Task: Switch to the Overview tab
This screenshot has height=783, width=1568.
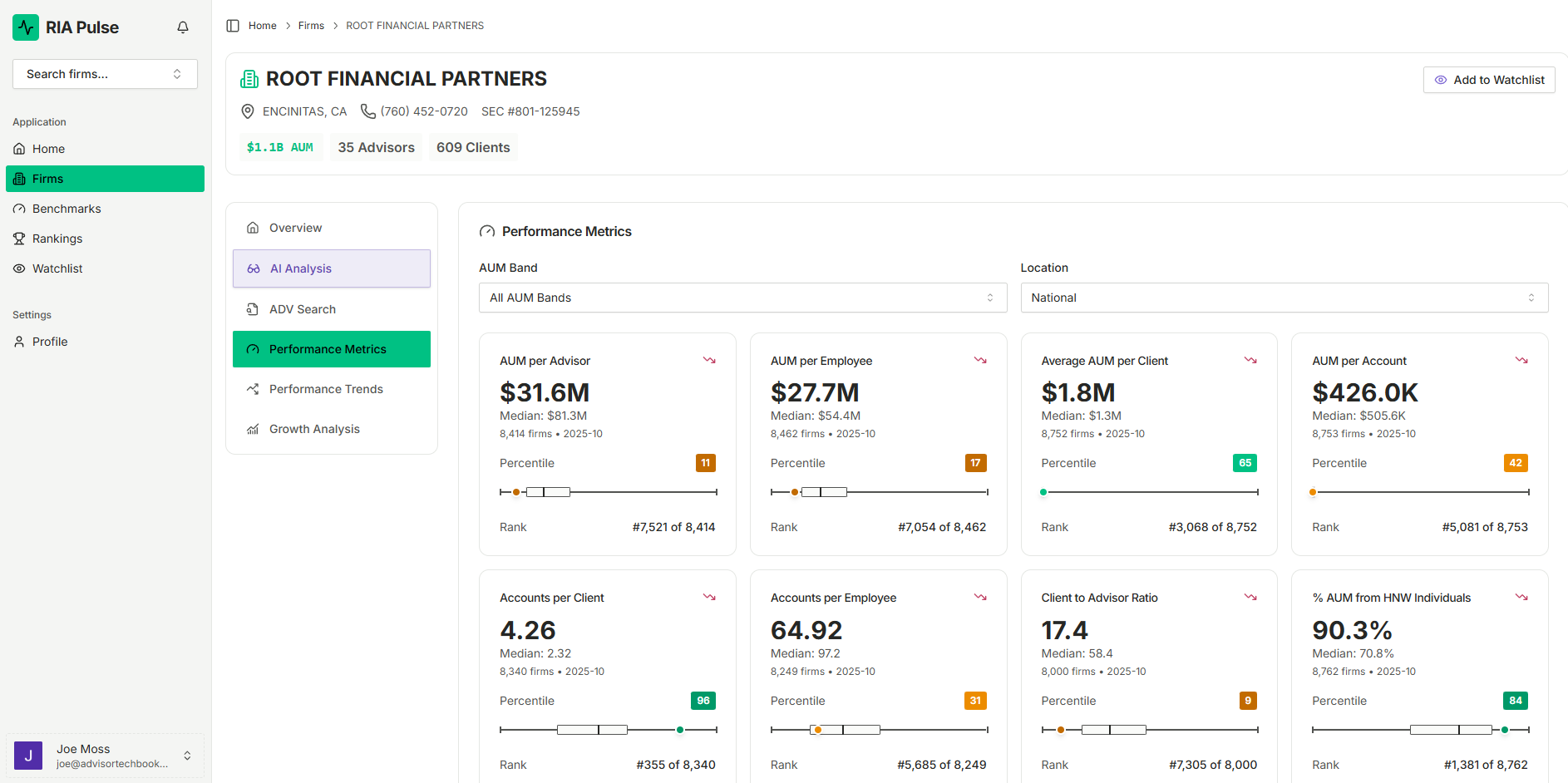Action: [332, 228]
